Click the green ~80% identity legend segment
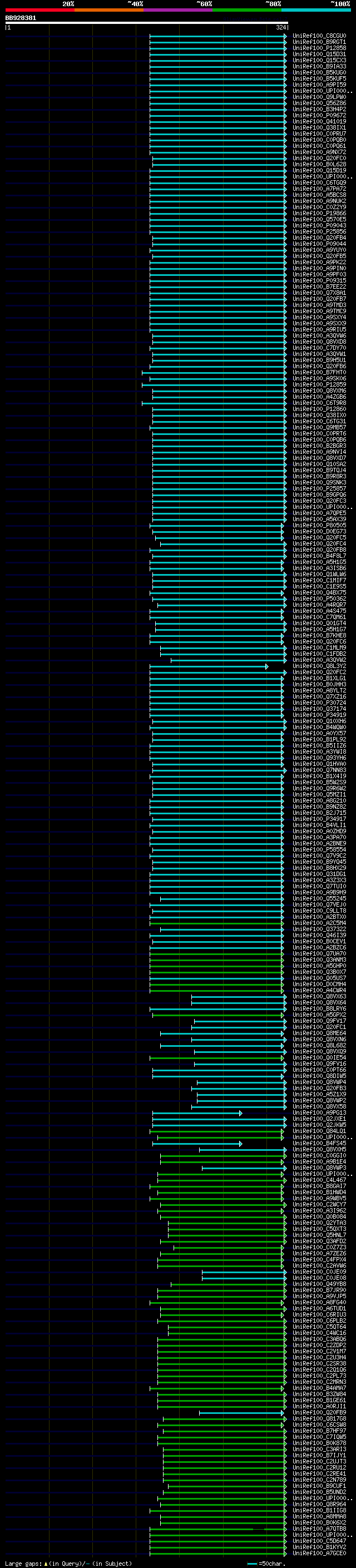Image resolution: width=356 pixels, height=1568 pixels. pyautogui.click(x=247, y=10)
